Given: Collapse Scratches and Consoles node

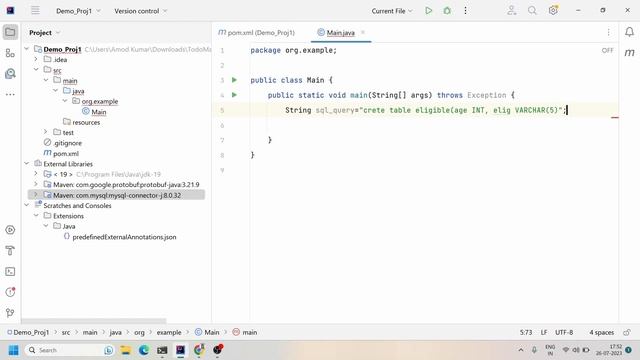Looking at the screenshot, I should (x=27, y=205).
